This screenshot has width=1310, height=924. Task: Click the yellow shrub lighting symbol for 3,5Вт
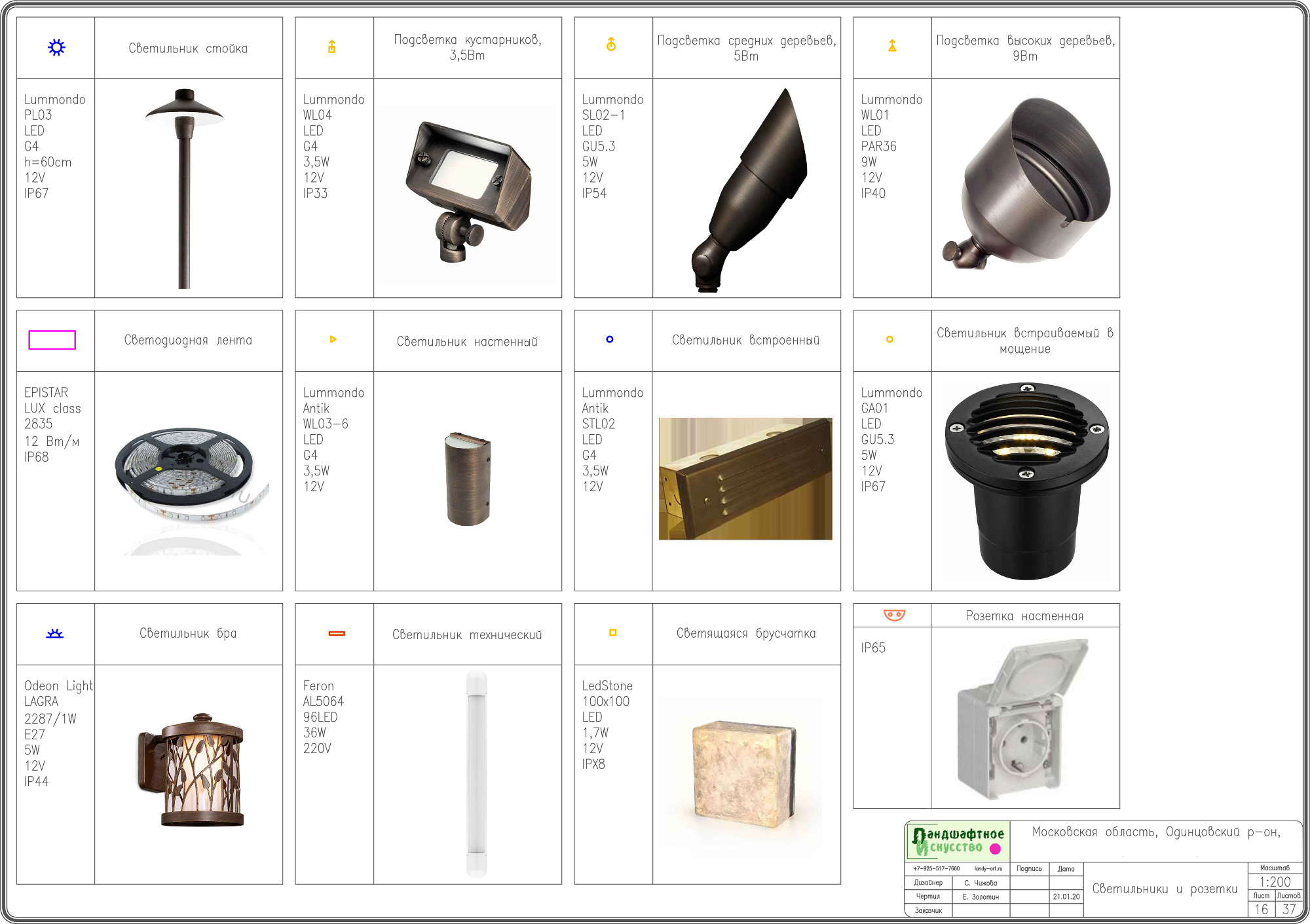tap(332, 46)
